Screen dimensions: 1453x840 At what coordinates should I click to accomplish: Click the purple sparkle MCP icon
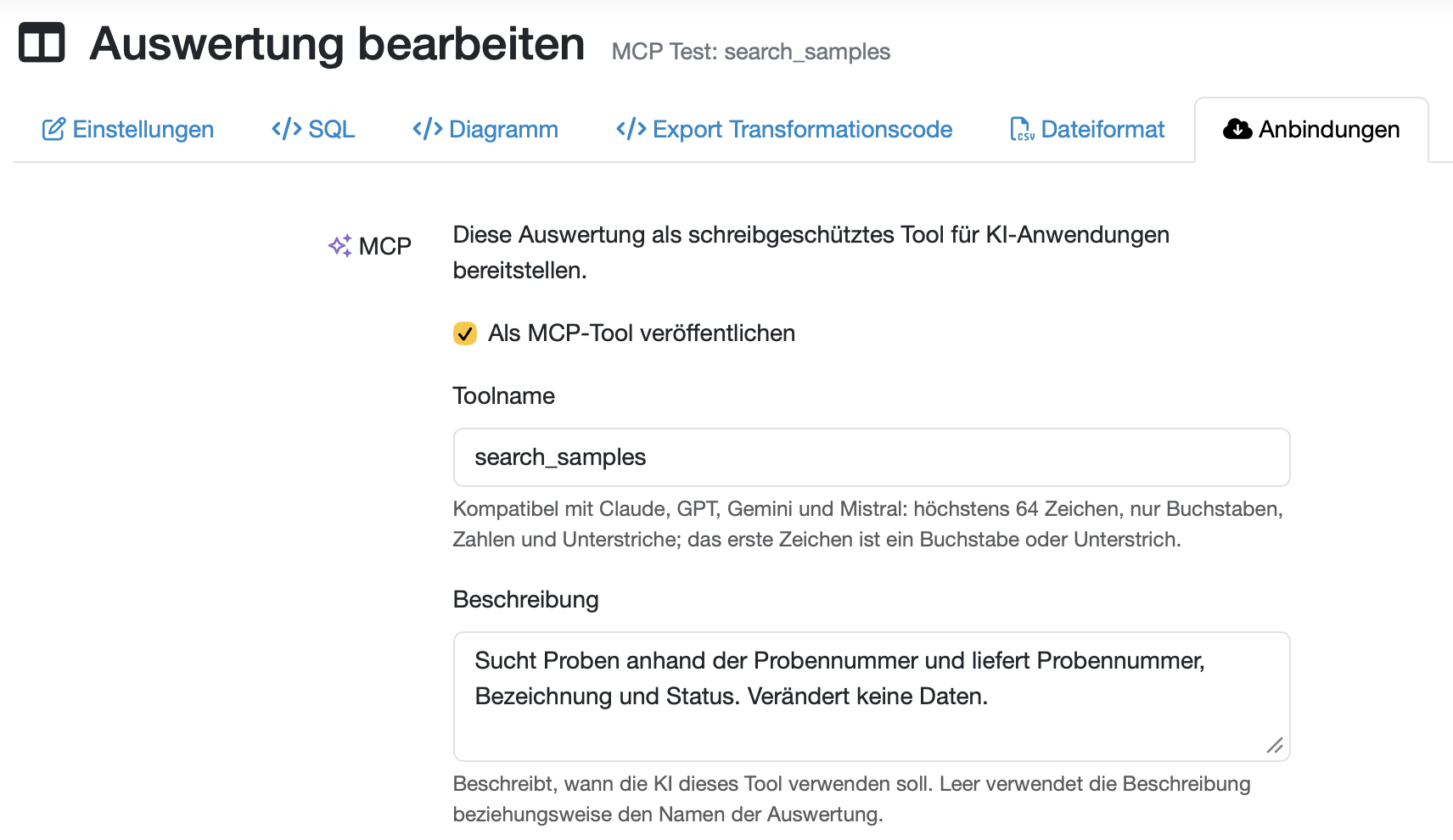coord(340,246)
